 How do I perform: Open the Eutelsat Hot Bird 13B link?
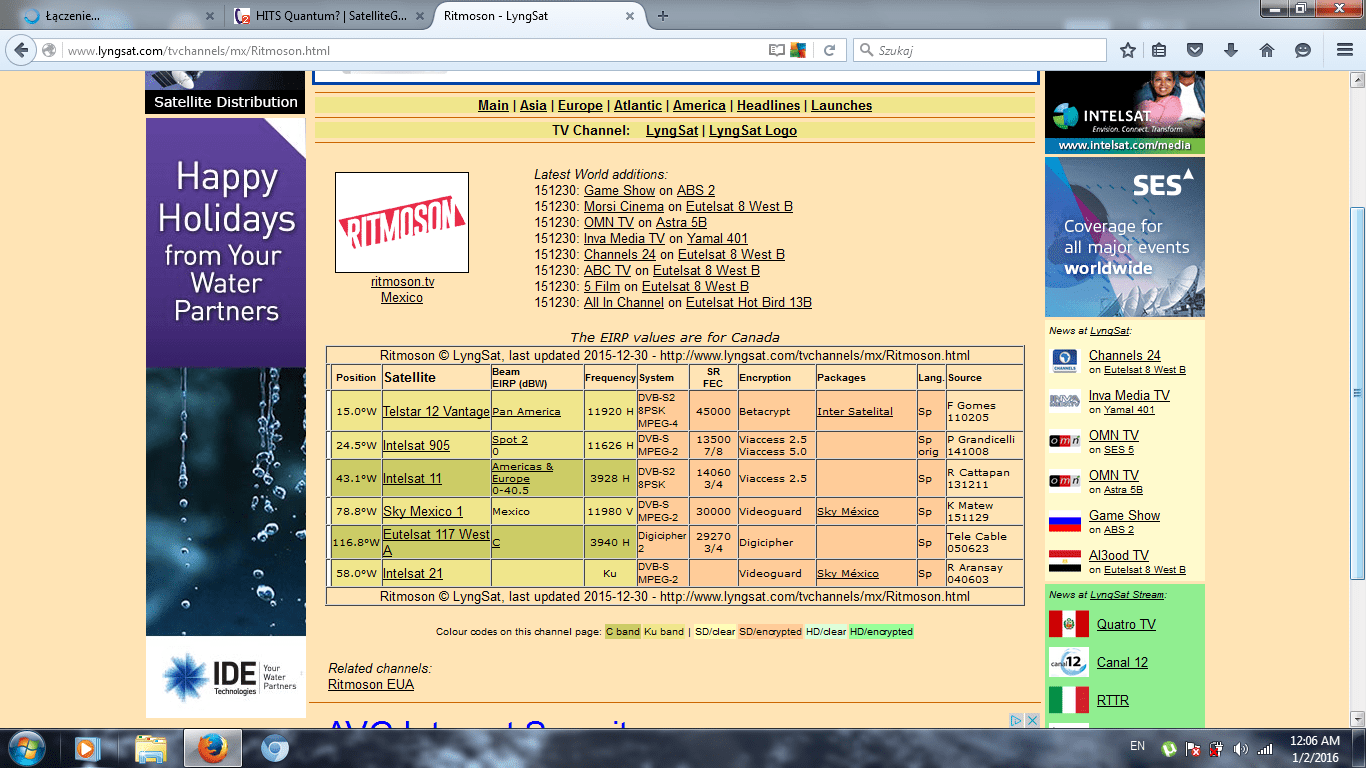point(749,303)
